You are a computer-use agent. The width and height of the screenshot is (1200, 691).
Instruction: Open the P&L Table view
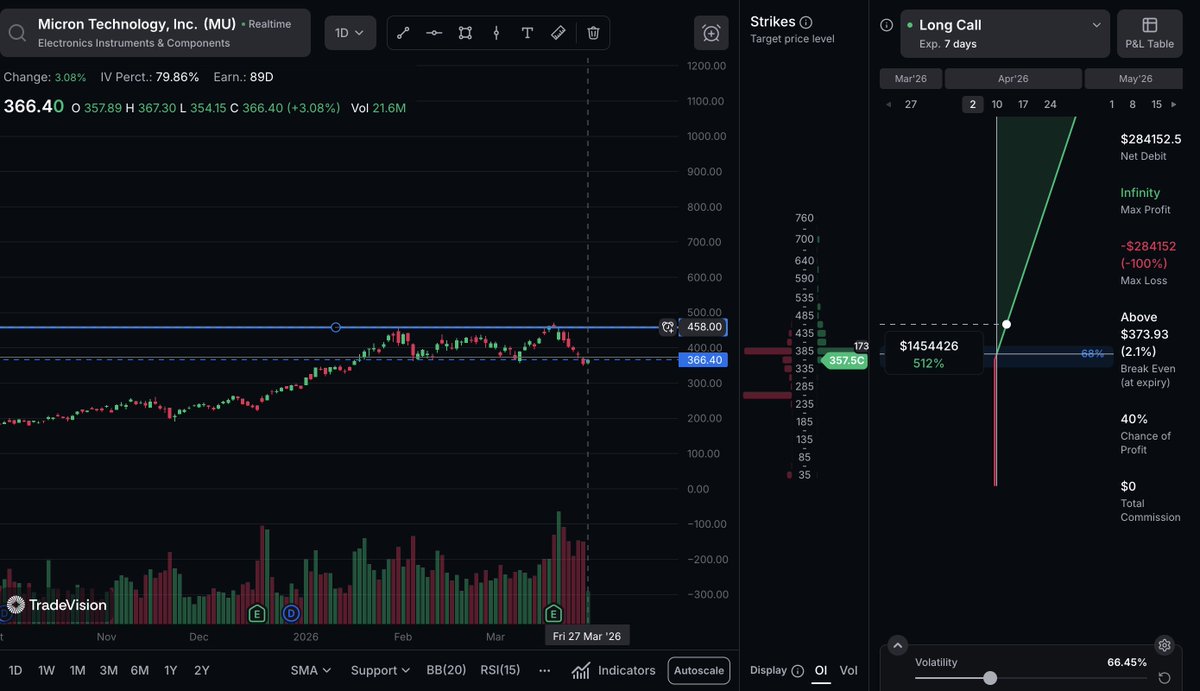(x=1149, y=33)
